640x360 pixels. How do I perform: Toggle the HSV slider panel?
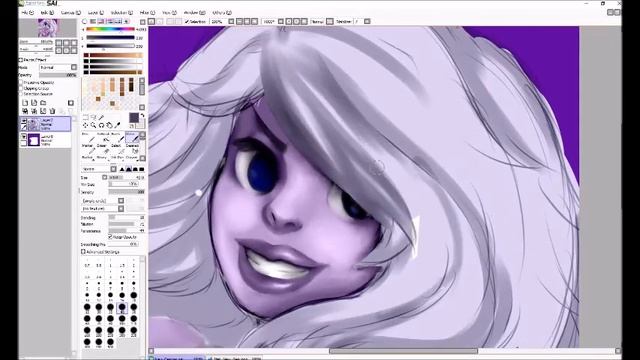pyautogui.click(x=101, y=21)
